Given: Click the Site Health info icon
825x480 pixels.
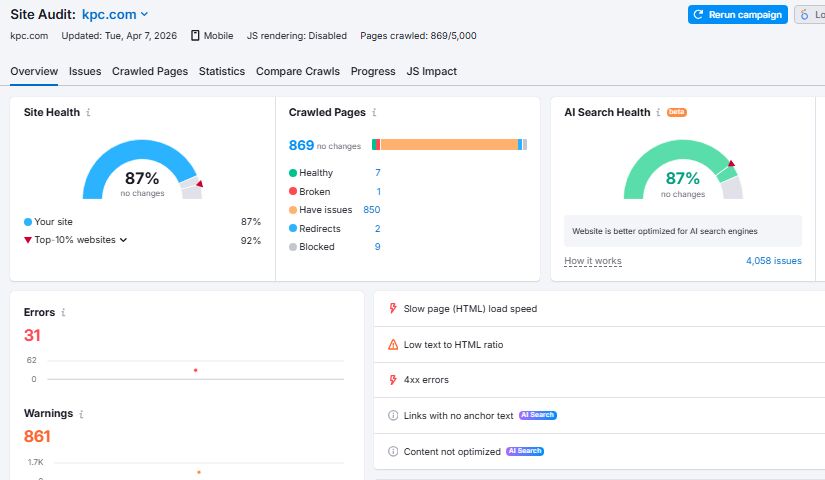Looking at the screenshot, I should 88,112.
